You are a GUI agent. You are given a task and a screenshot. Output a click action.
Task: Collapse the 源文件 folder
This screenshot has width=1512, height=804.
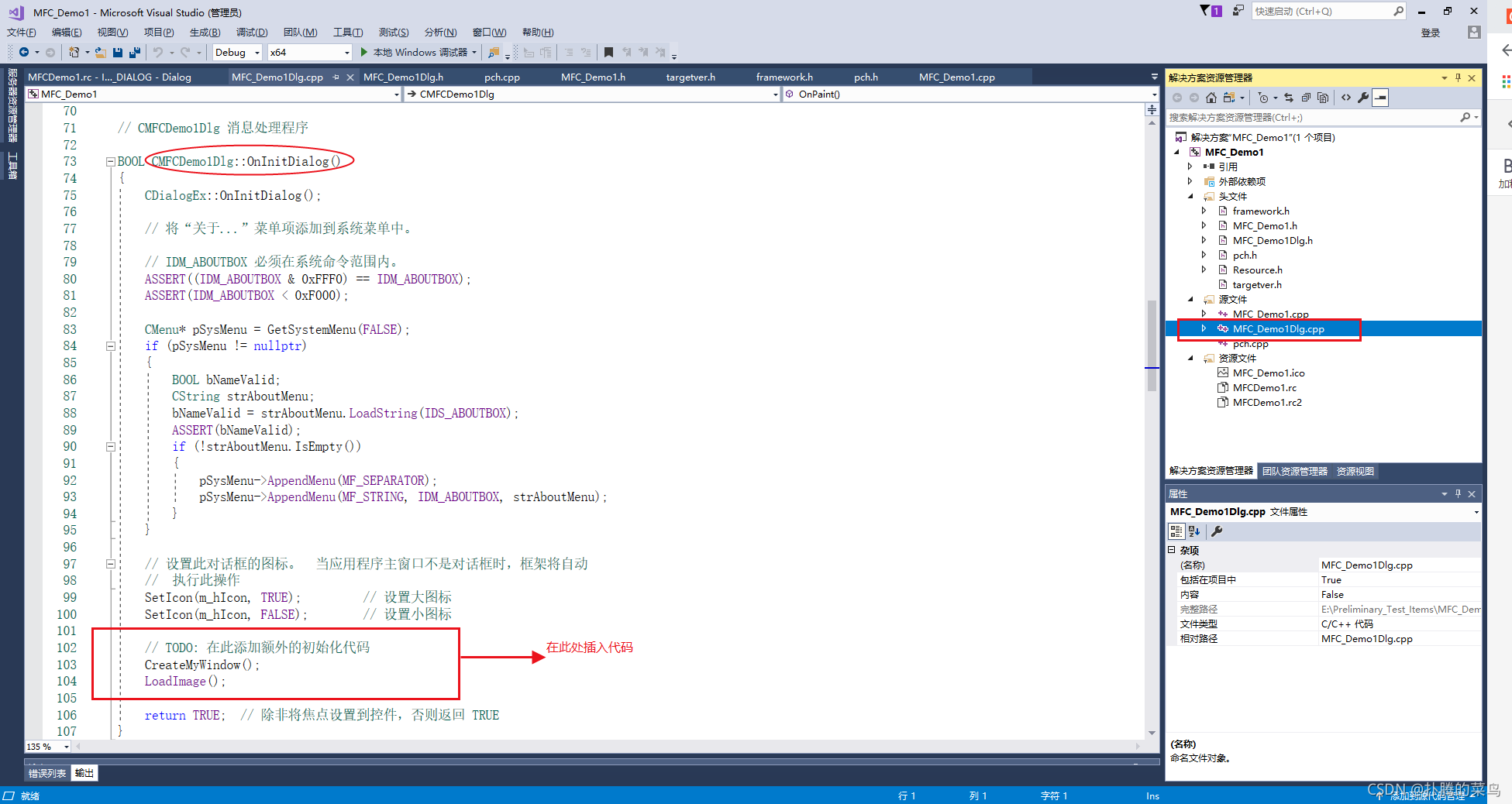coord(1191,299)
